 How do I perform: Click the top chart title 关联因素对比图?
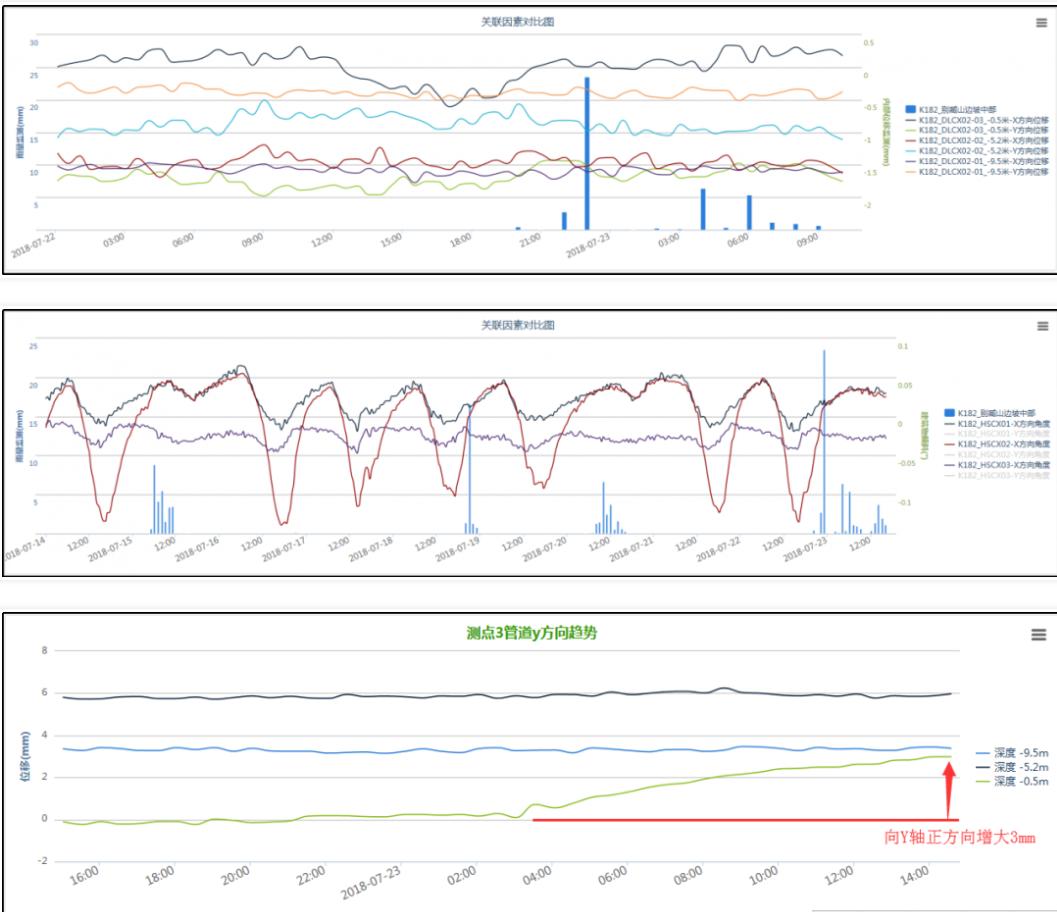tap(517, 22)
